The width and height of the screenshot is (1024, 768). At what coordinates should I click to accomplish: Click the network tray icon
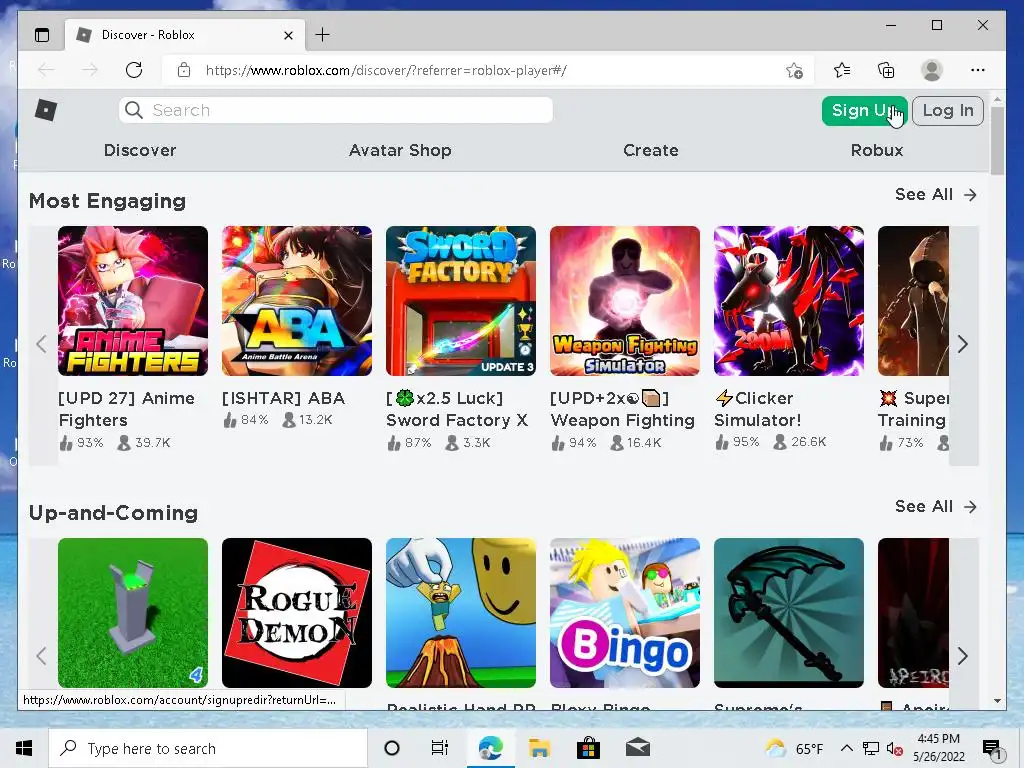tap(871, 748)
